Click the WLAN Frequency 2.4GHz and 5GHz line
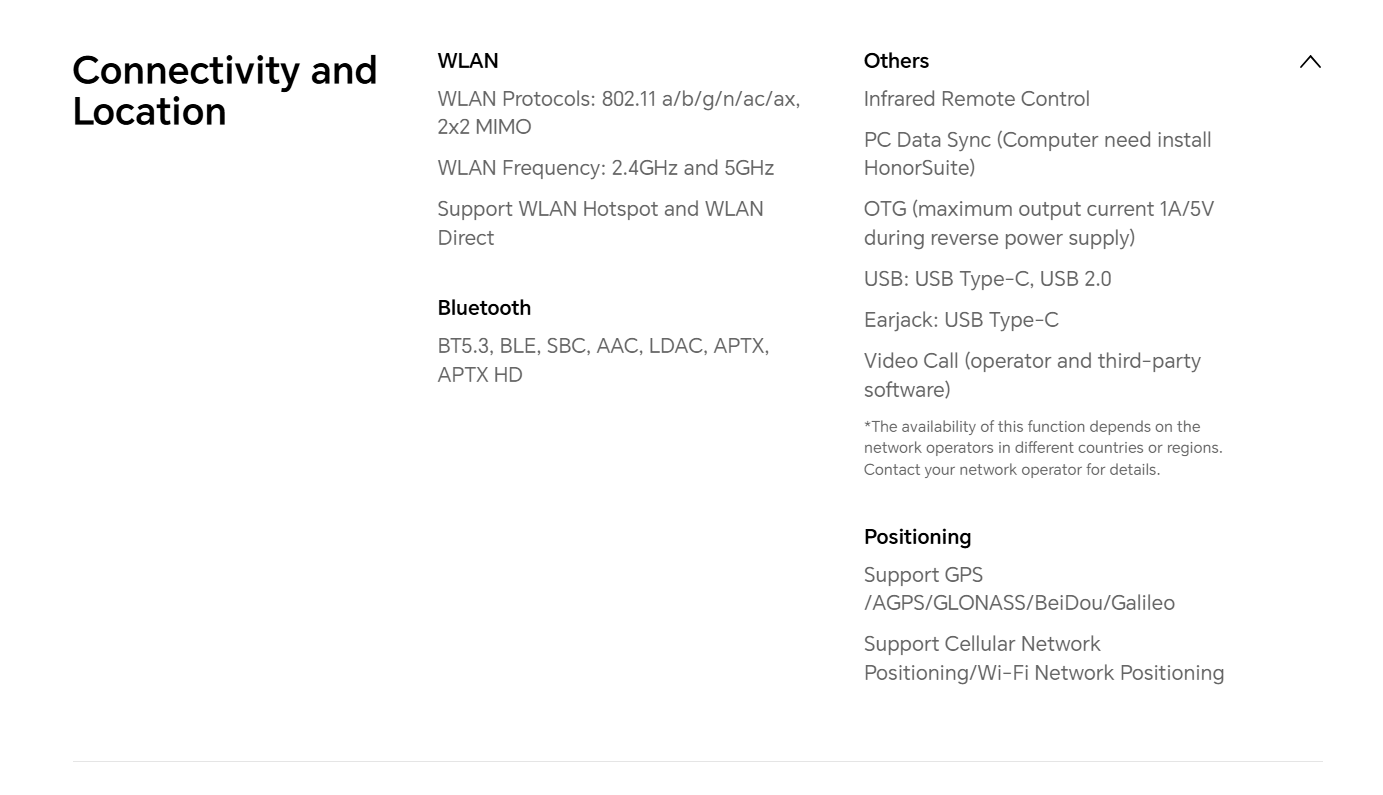Image resolution: width=1383 pixels, height=795 pixels. point(605,168)
